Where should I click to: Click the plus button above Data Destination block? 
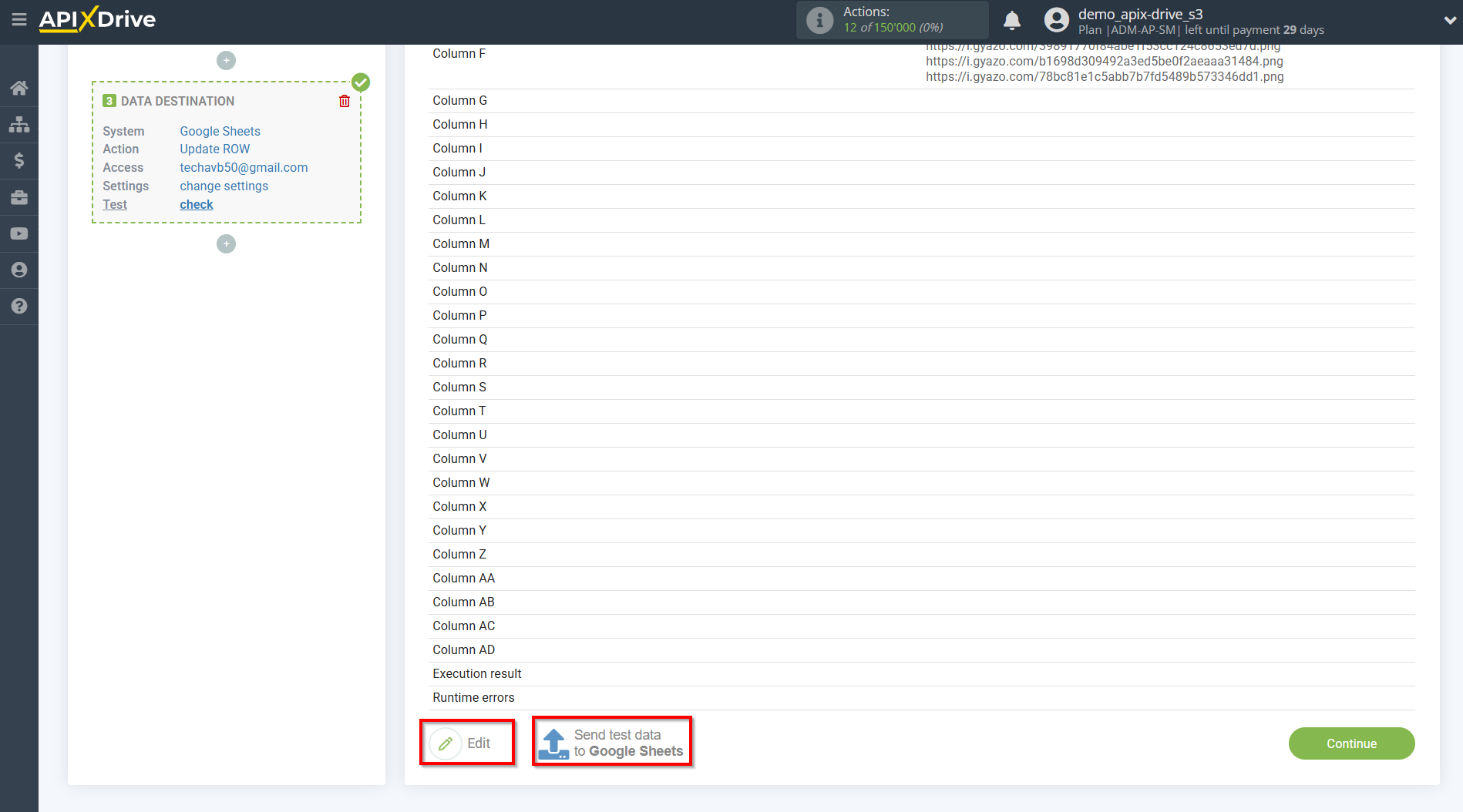[x=226, y=60]
